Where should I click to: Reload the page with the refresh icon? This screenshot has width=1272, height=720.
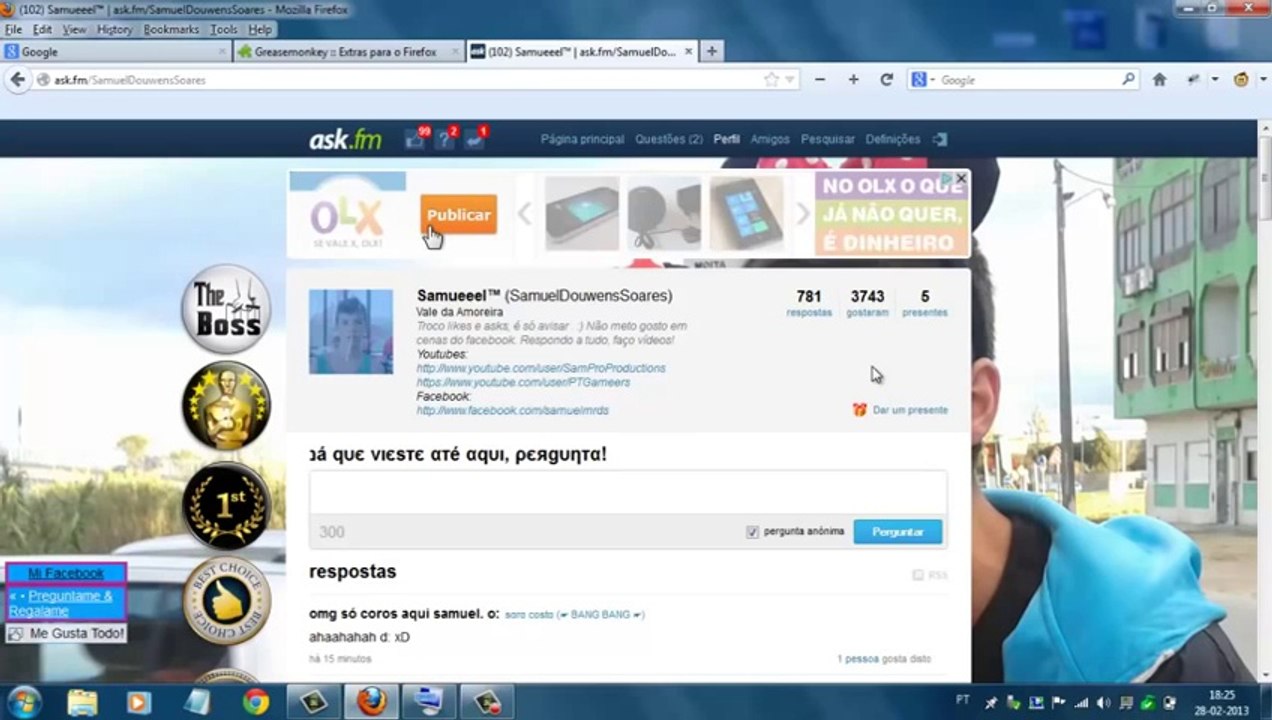pos(886,79)
